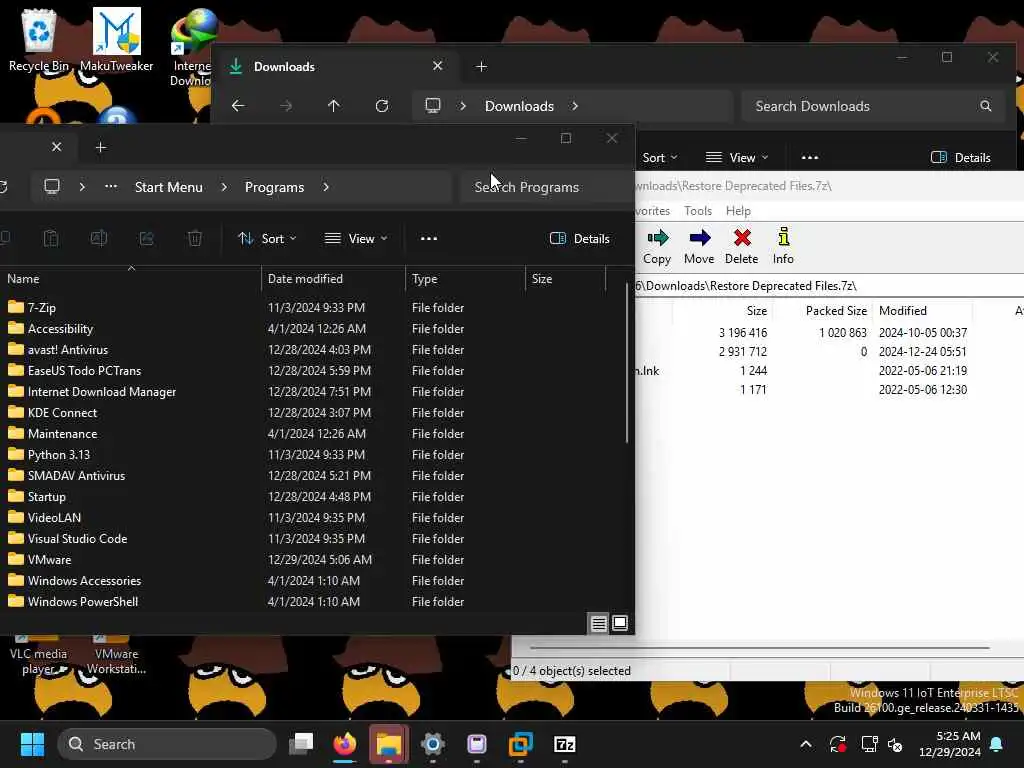Click the Paste icon in Programs toolbar
The image size is (1024, 768).
[x=51, y=238]
